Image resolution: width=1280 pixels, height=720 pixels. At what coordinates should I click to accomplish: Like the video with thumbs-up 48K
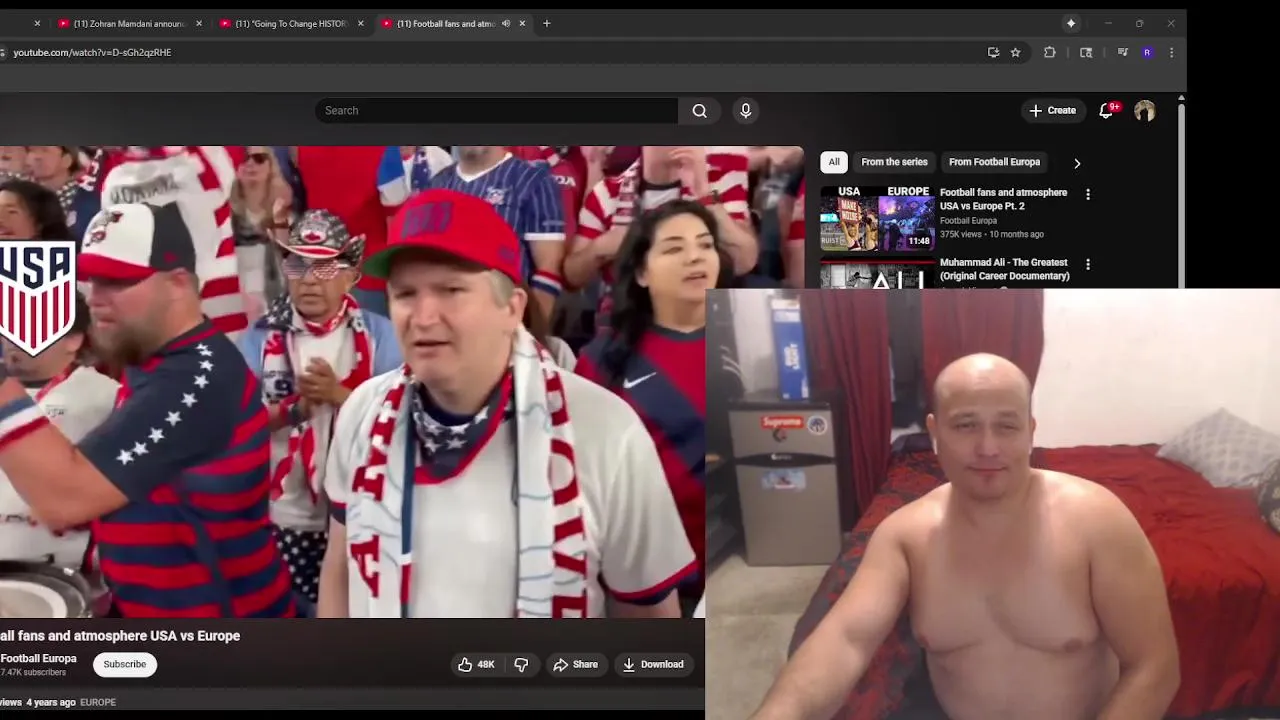tap(476, 664)
